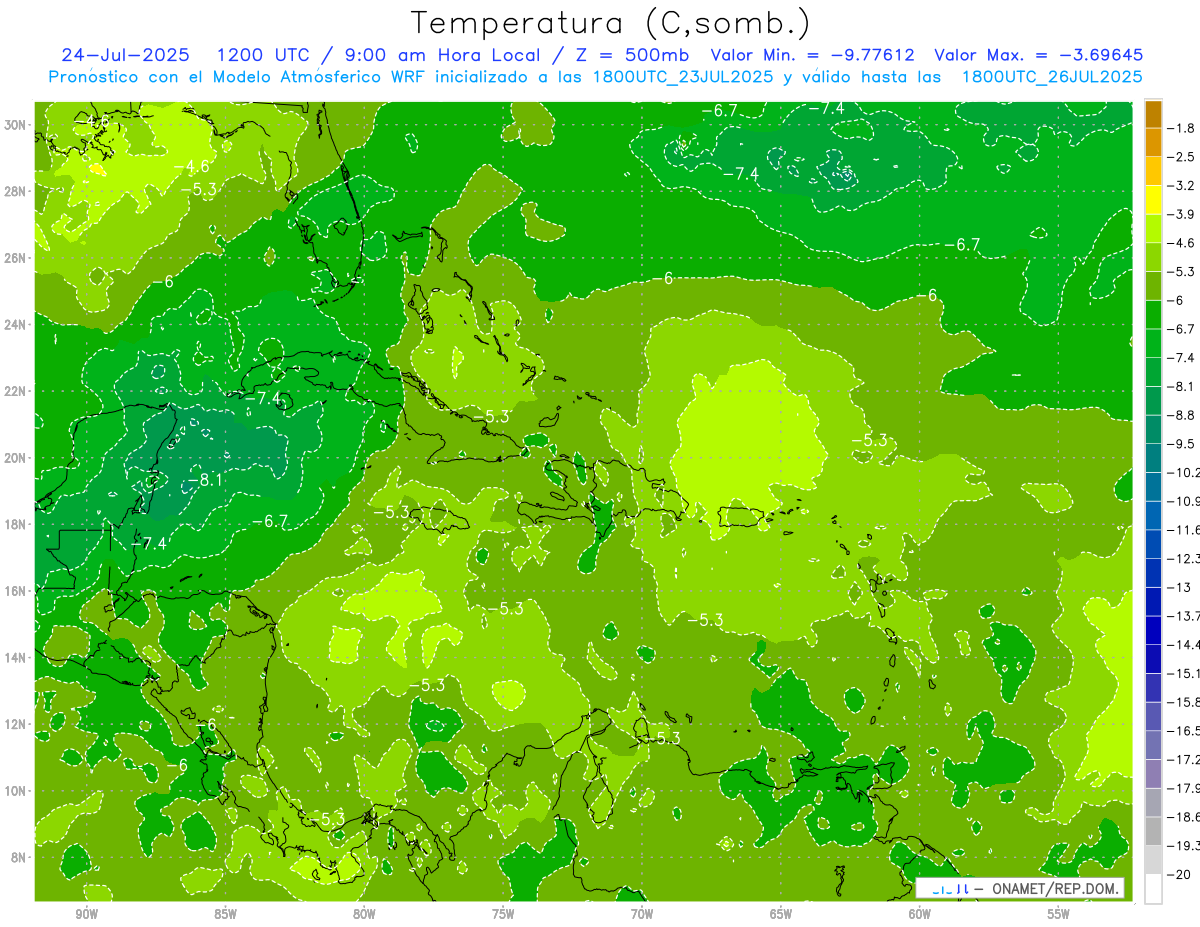Screen dimensions: 1200x927
Task: Click the -8.8 colorbar scale label
Action: click(1182, 415)
